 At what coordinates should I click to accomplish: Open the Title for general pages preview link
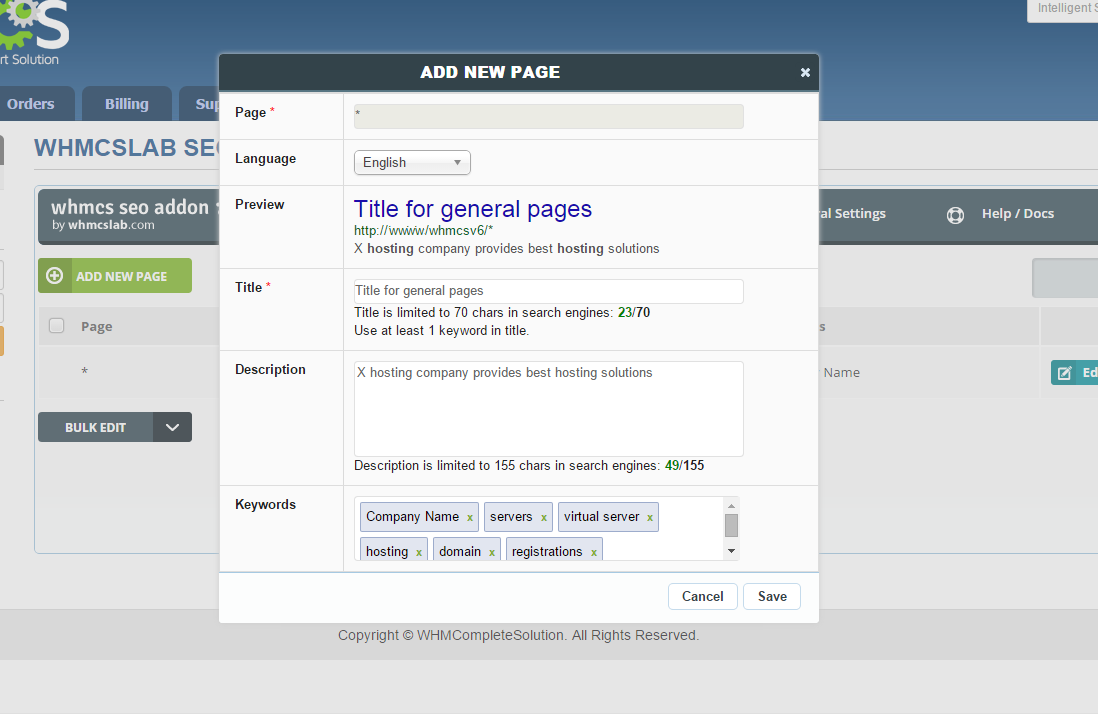pyautogui.click(x=473, y=209)
